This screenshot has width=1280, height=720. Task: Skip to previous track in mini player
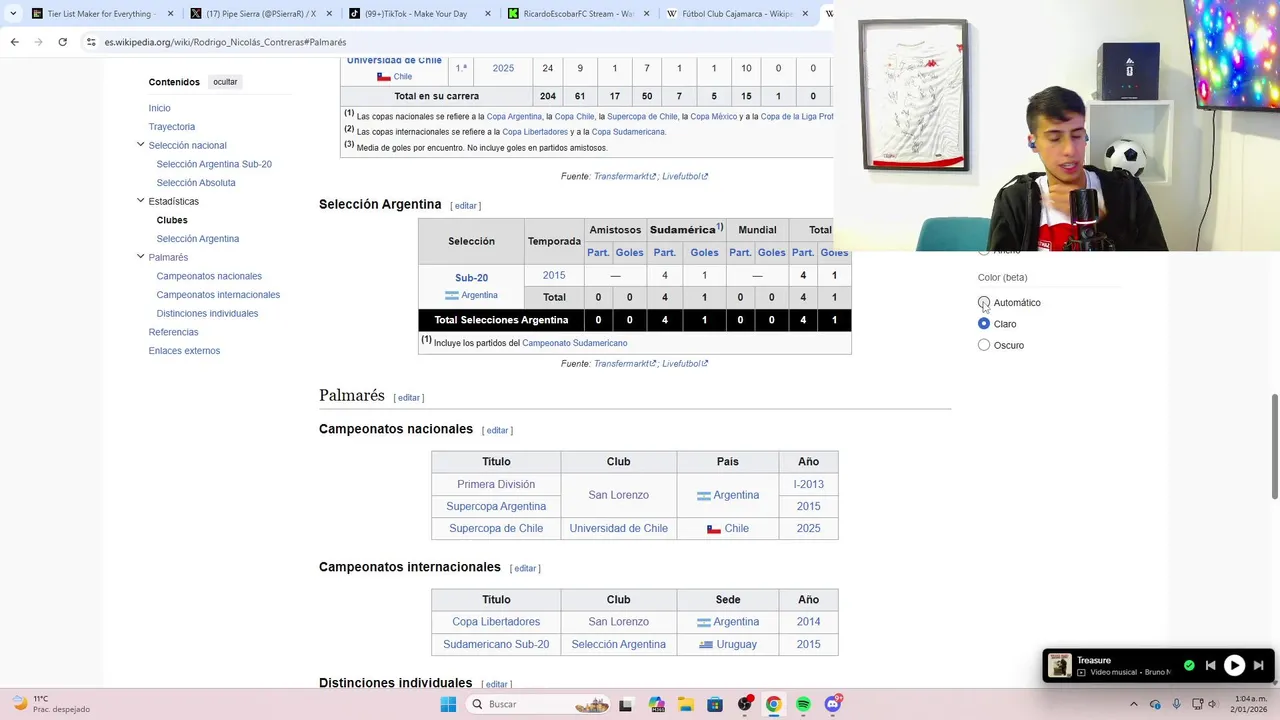click(x=1210, y=665)
